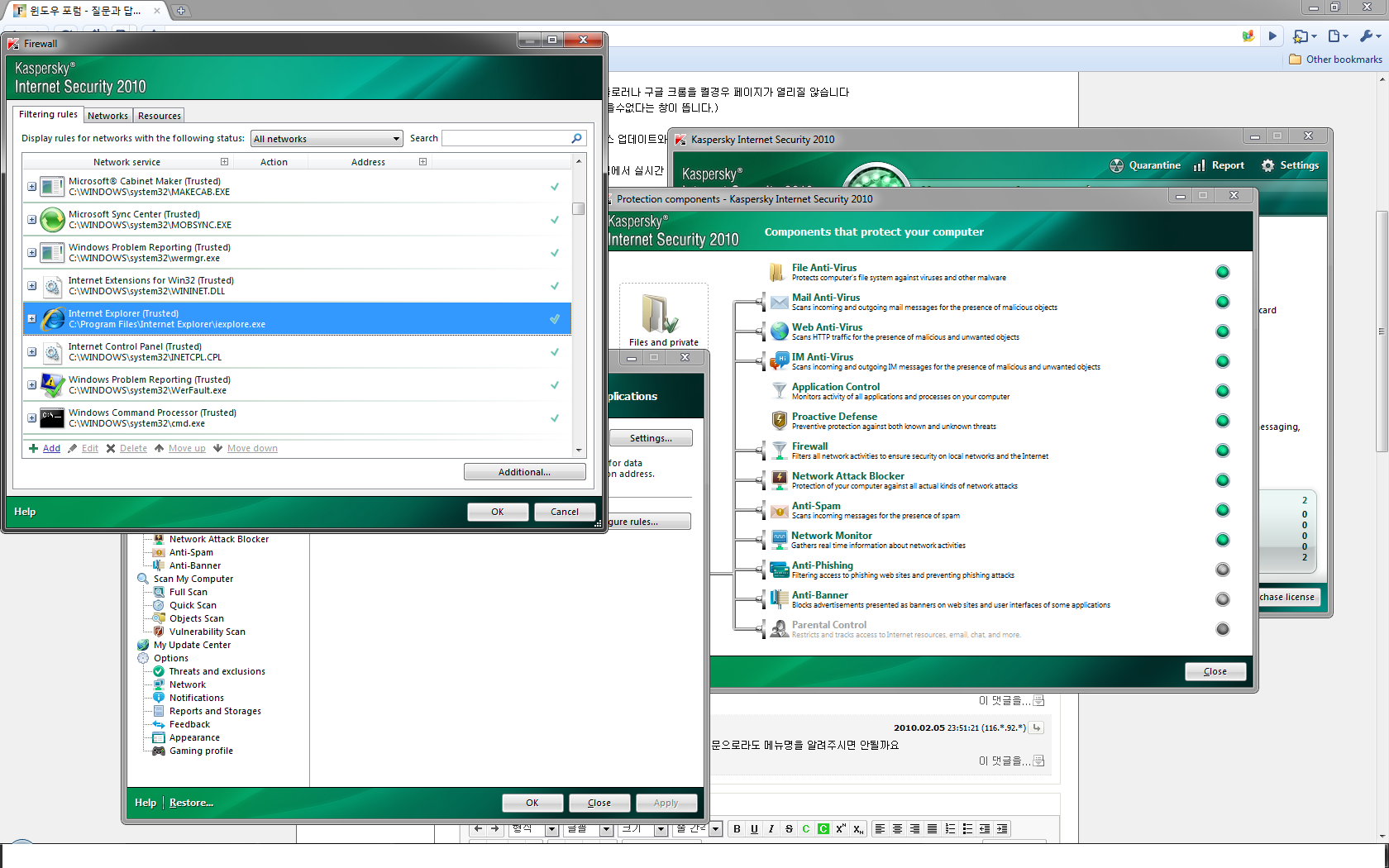Click the Internet Explorer application icon row
Viewport: 1389px width, 868px height.
53,318
